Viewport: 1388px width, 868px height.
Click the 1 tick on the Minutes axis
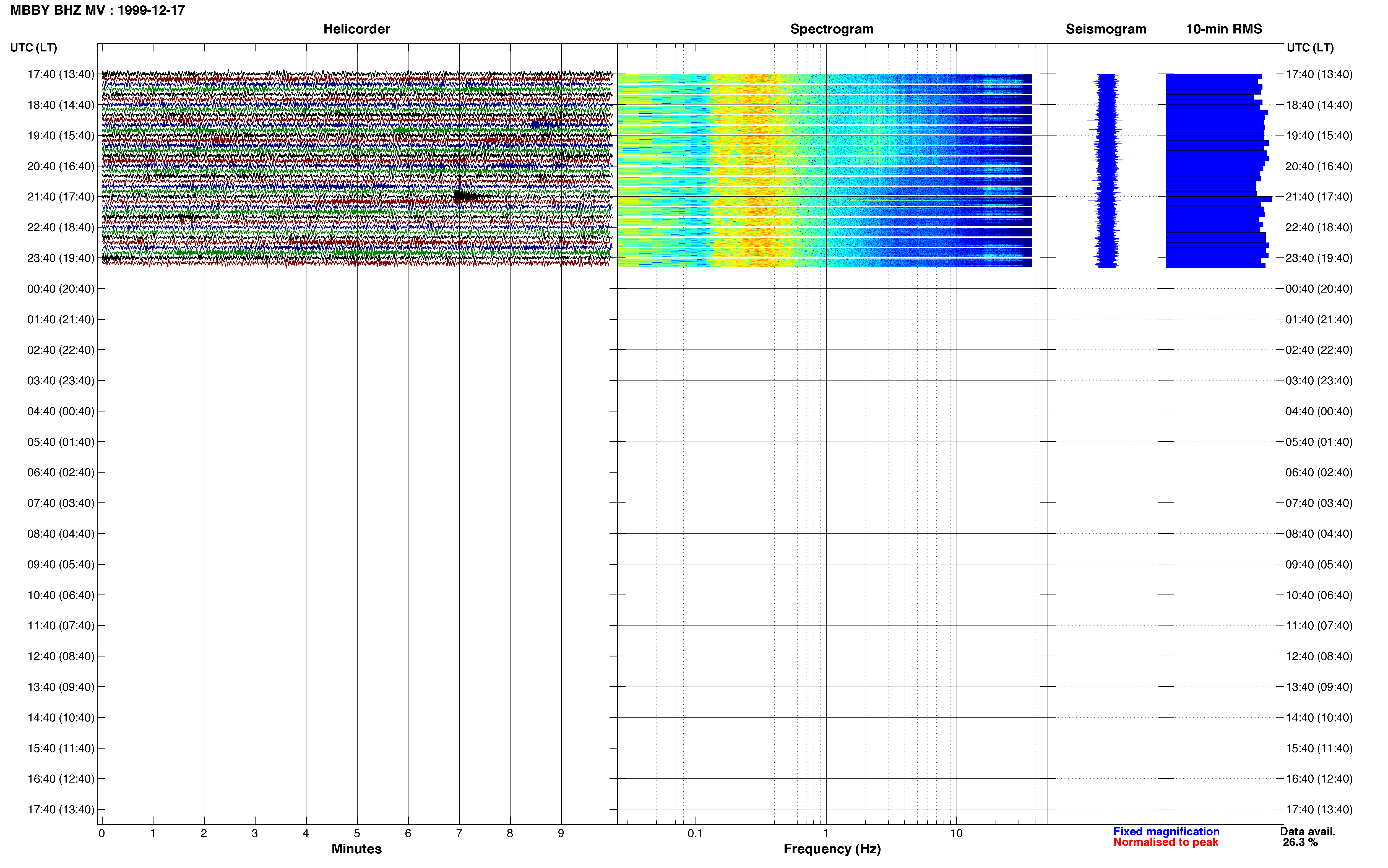(x=153, y=833)
